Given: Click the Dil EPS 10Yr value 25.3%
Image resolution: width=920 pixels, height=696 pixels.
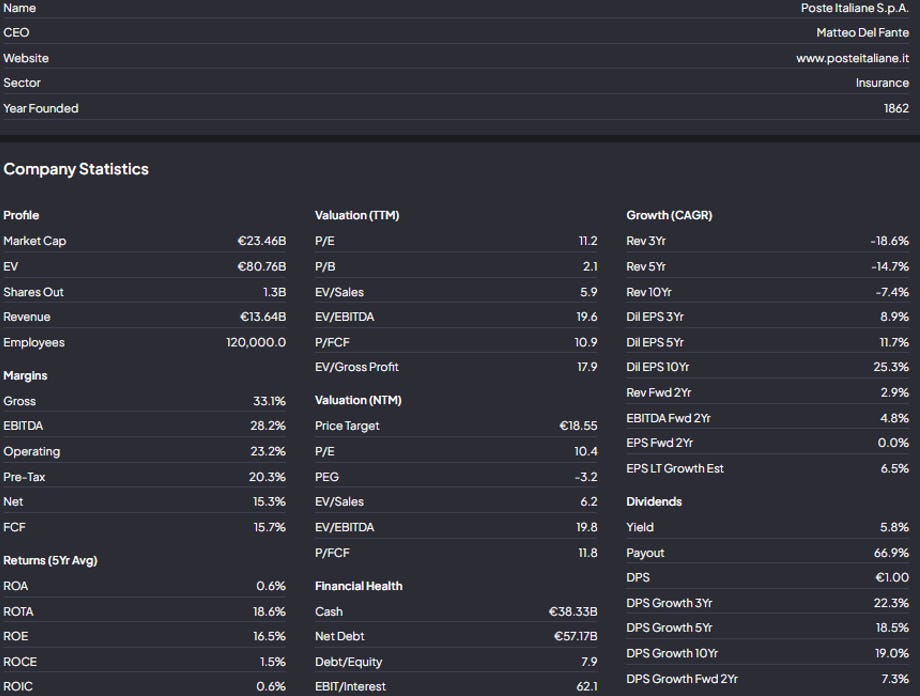Looking at the screenshot, I should pos(891,367).
